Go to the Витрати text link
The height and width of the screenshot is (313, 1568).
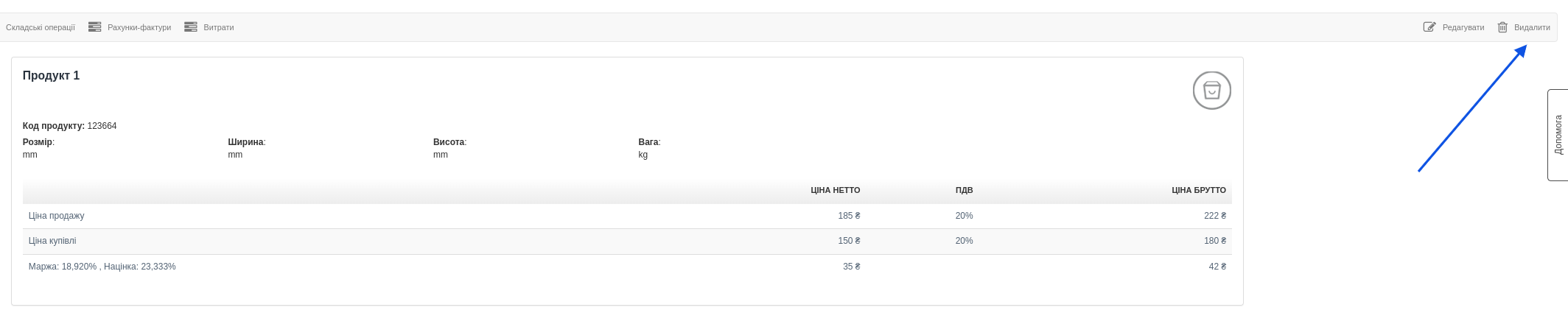pos(219,27)
